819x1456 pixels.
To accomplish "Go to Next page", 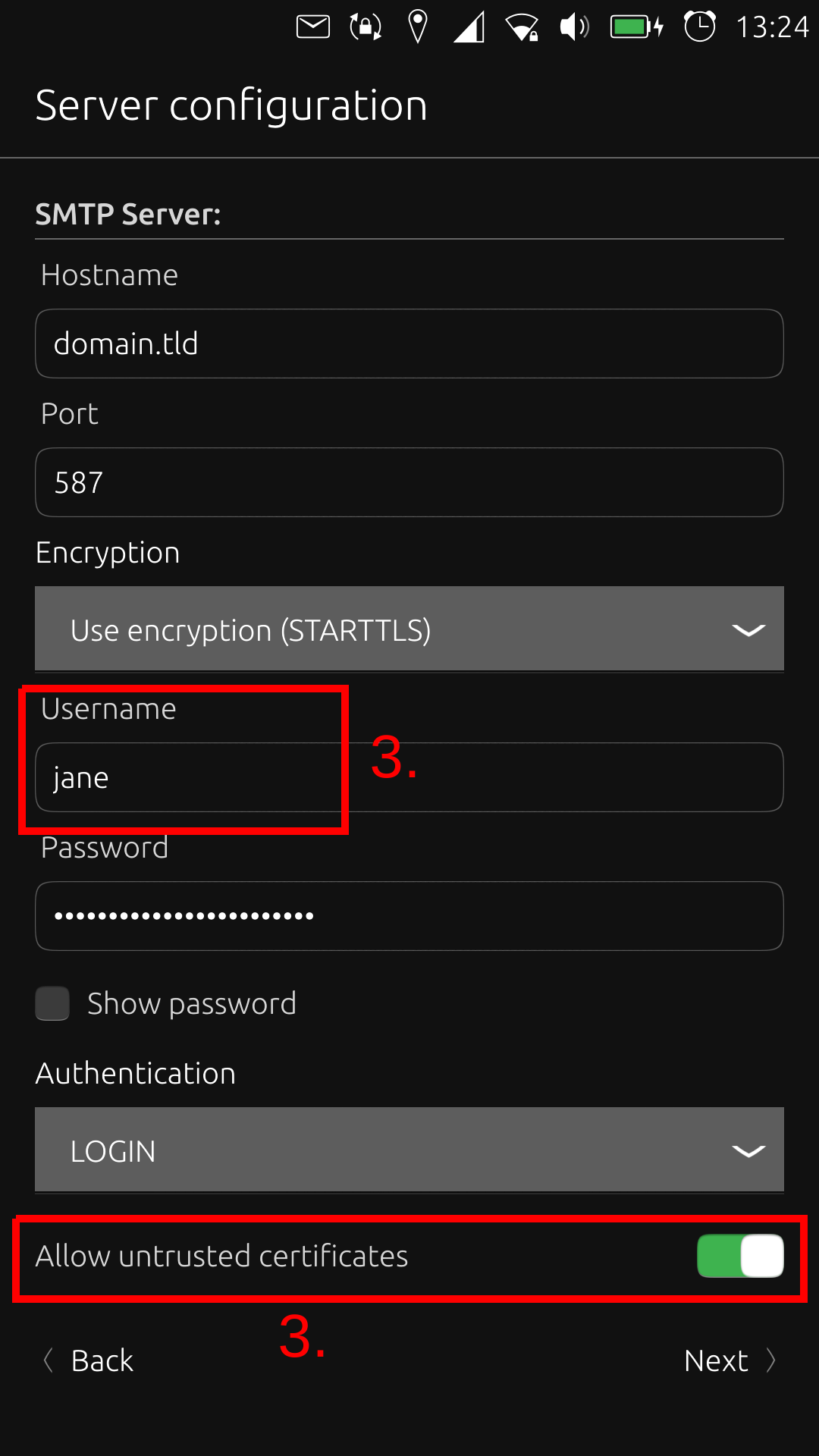I will tap(730, 1360).
